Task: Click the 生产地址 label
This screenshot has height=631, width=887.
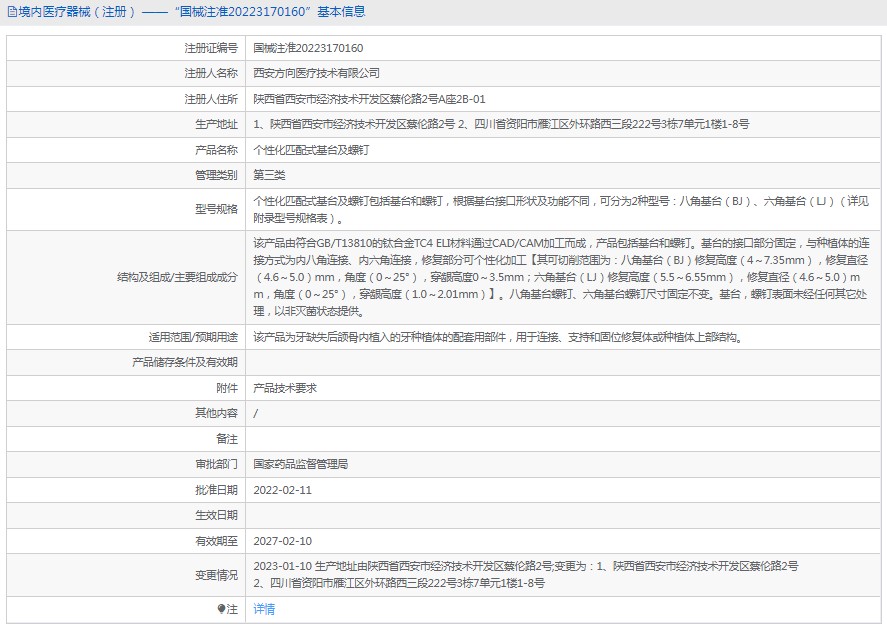Action: [217, 125]
